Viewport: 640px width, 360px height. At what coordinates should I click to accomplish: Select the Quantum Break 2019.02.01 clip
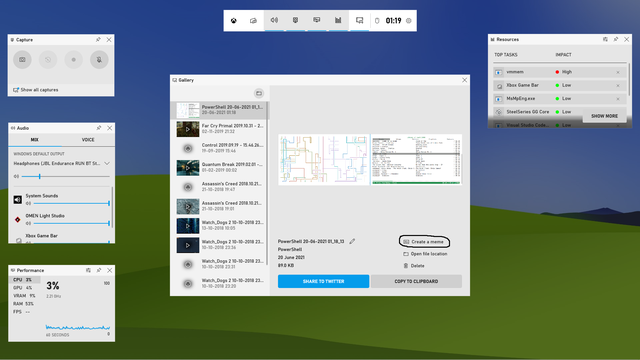(219, 167)
